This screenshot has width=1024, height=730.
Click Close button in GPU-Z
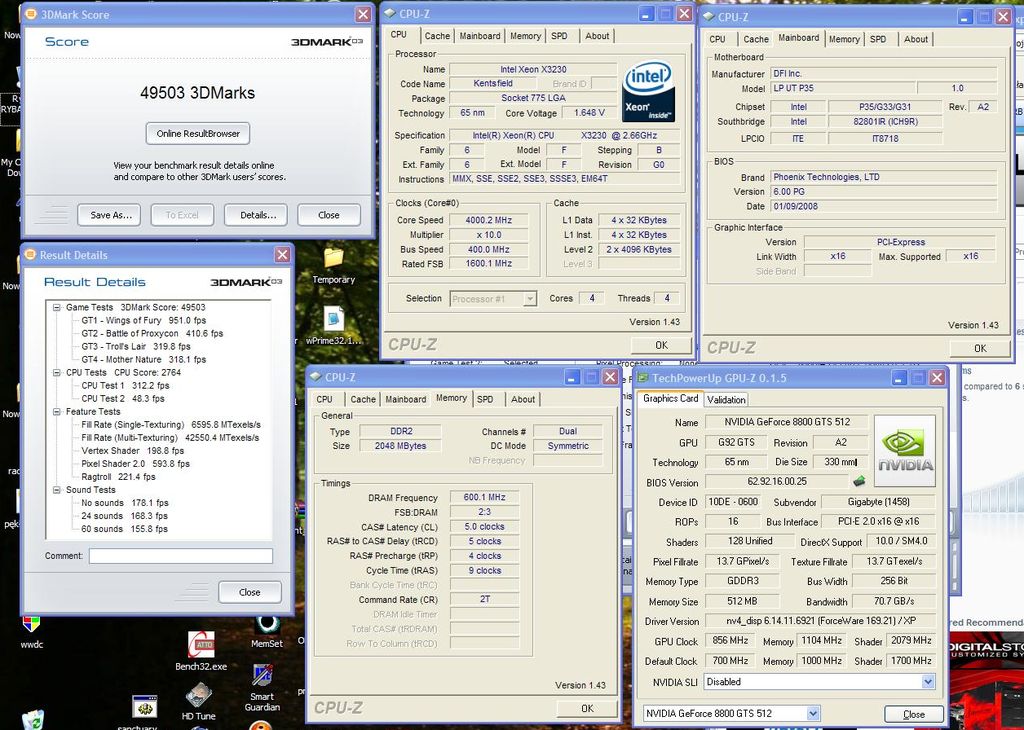914,714
